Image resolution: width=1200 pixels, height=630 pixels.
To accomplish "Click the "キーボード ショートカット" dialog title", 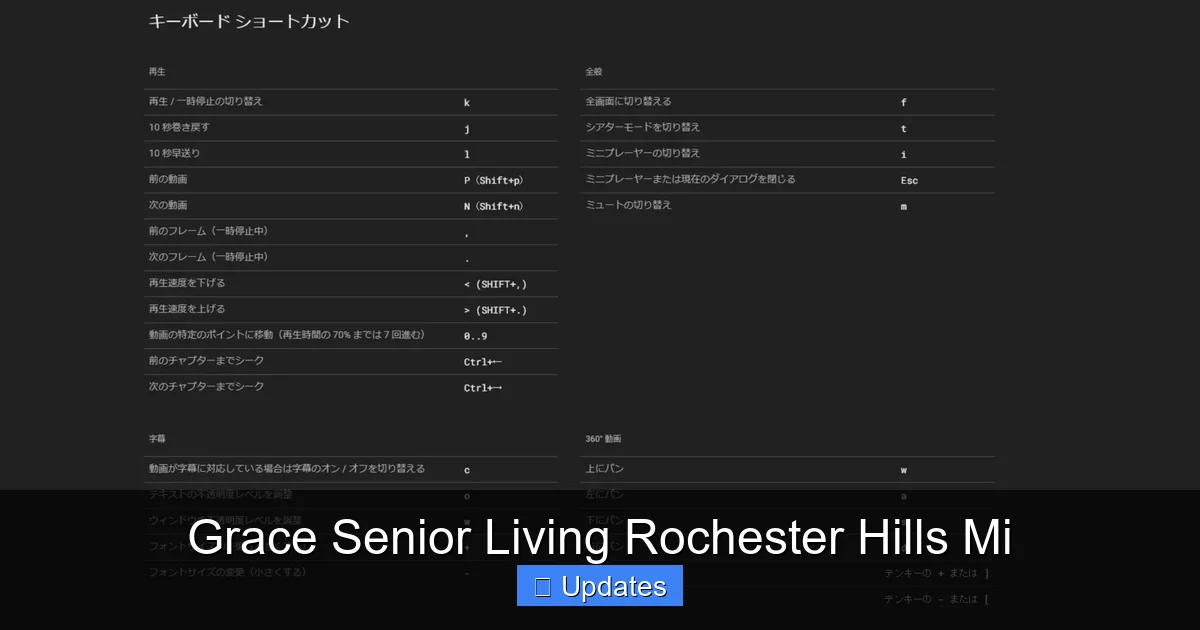I will click(249, 21).
